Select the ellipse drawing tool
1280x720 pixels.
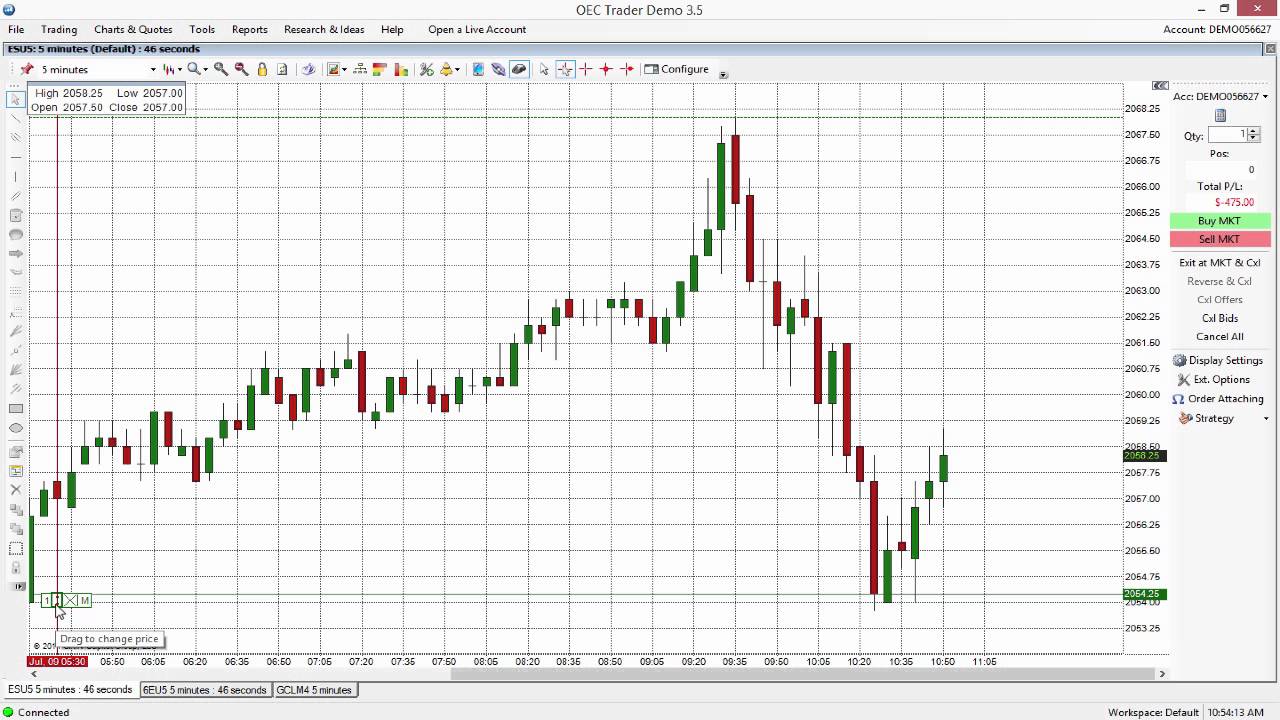(x=15, y=429)
